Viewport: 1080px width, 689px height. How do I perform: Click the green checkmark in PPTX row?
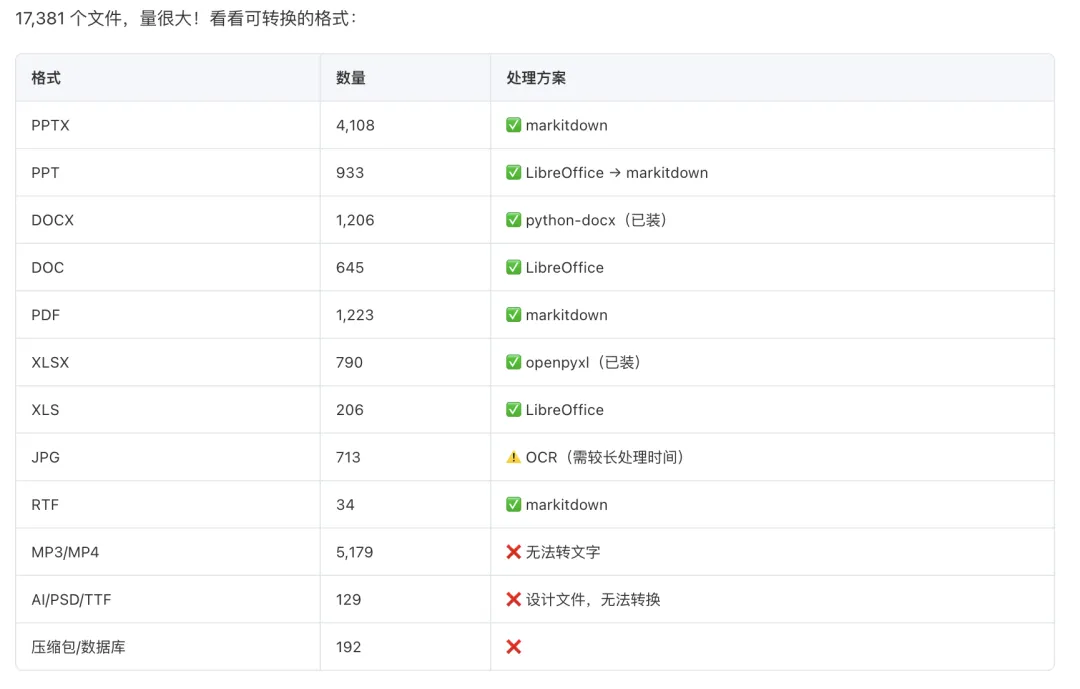pos(513,125)
